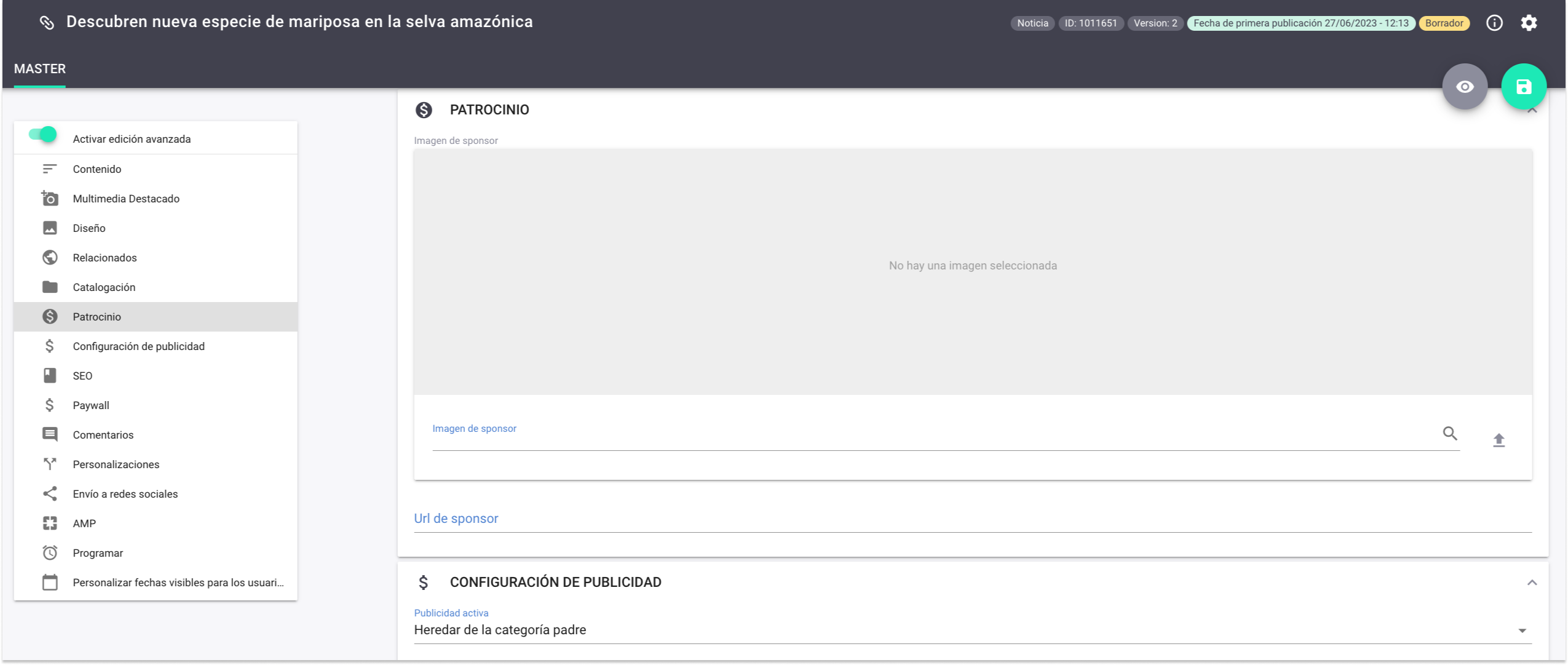The height and width of the screenshot is (665, 1568).
Task: Click the Configuración de publicidad dollar icon
Action: [50, 346]
